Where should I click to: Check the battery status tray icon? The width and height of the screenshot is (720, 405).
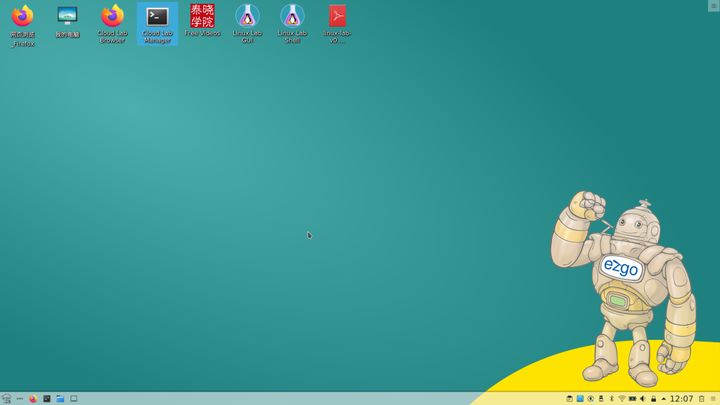(632, 399)
